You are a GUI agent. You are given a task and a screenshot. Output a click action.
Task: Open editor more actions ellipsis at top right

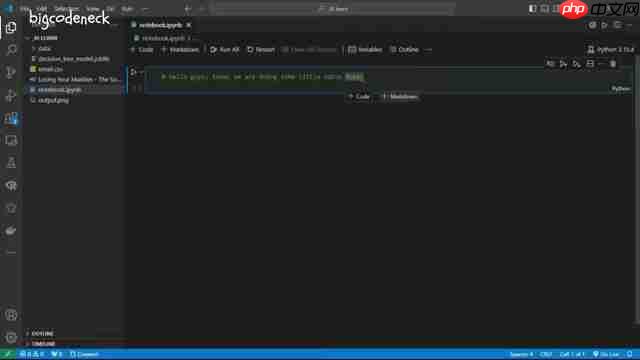(x=630, y=25)
